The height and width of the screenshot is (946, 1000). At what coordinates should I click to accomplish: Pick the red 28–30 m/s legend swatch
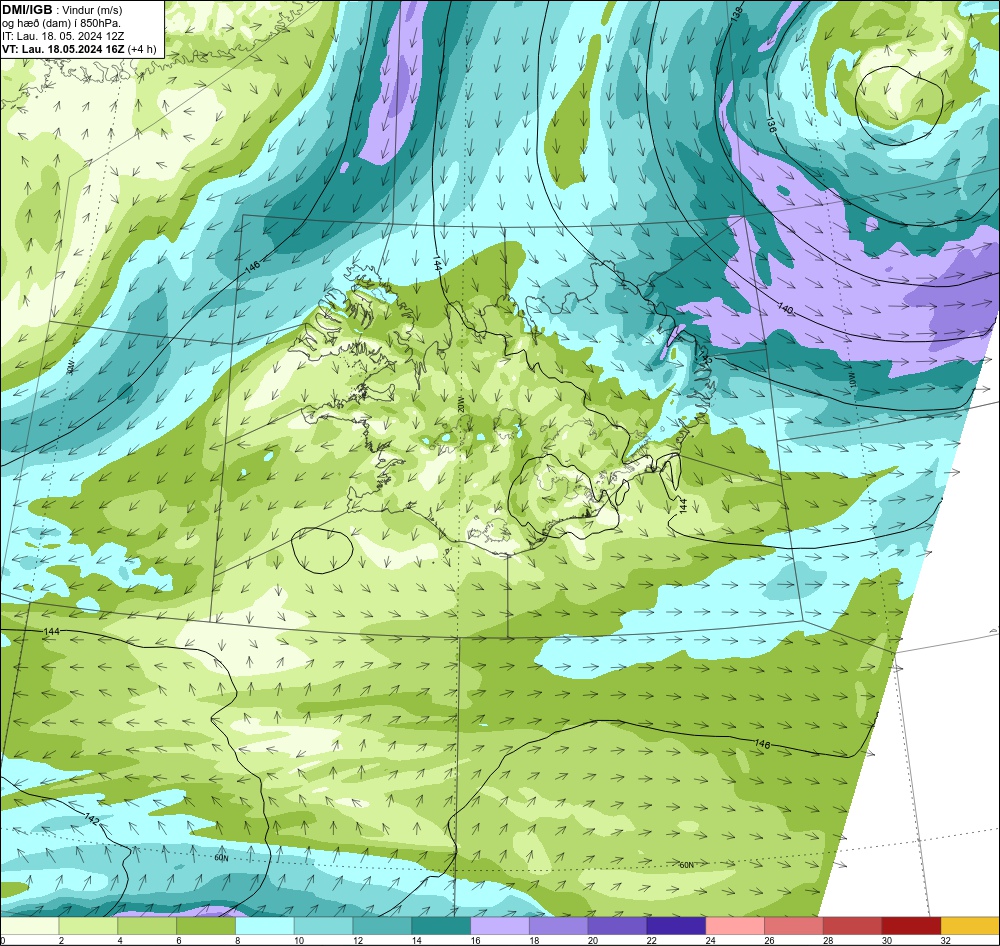[x=852, y=926]
